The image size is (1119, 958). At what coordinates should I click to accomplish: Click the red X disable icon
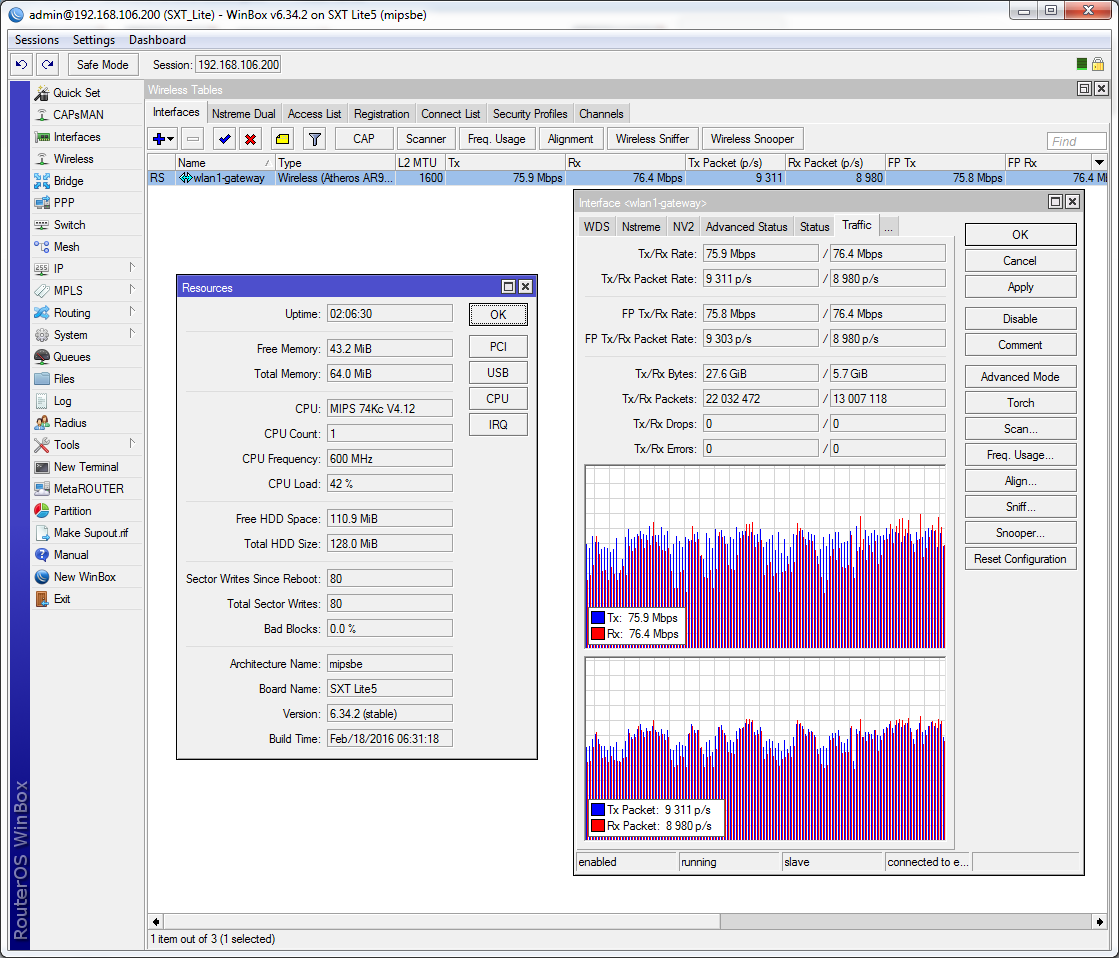251,139
